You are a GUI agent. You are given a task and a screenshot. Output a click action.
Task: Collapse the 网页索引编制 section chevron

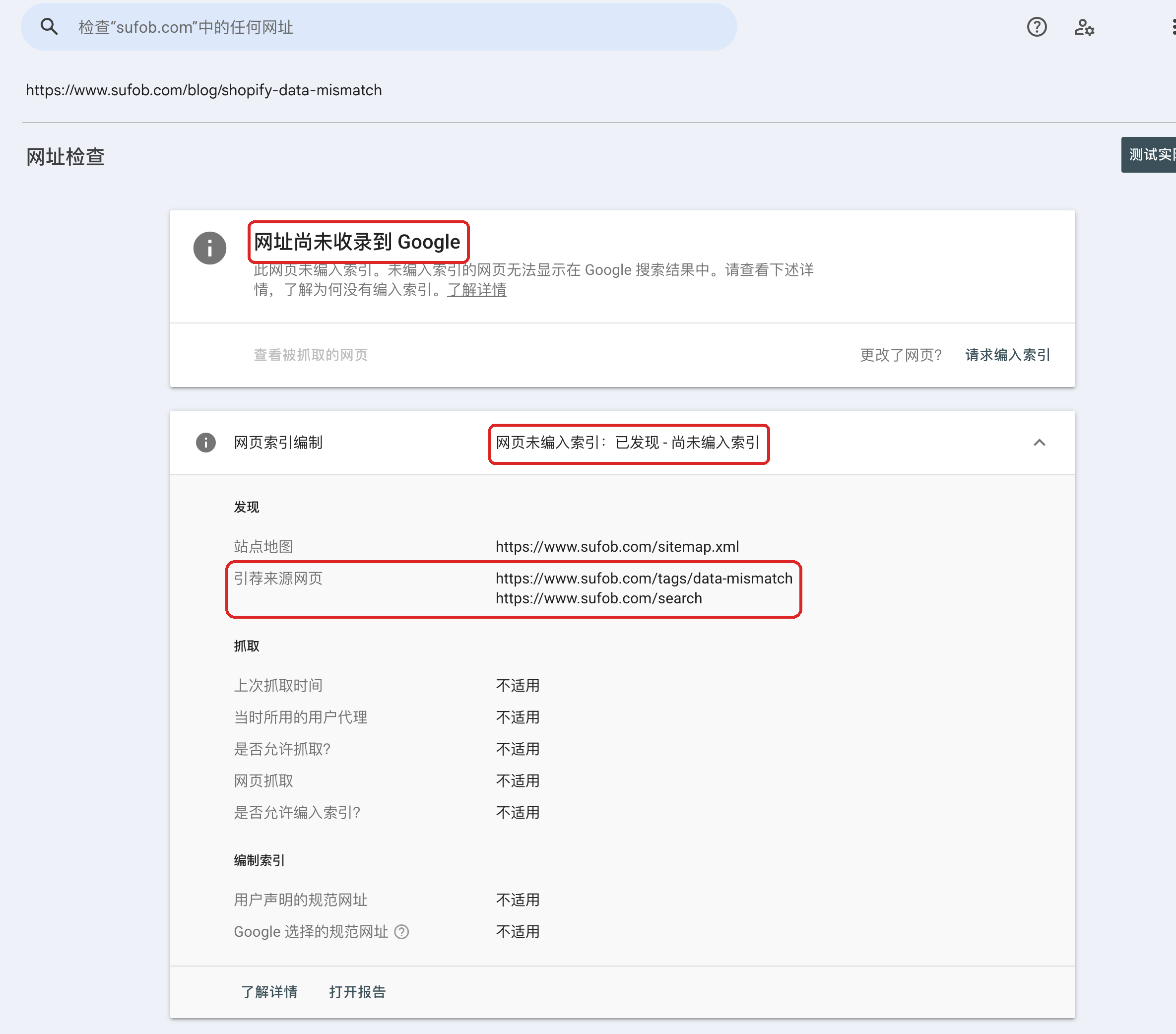(x=1039, y=443)
